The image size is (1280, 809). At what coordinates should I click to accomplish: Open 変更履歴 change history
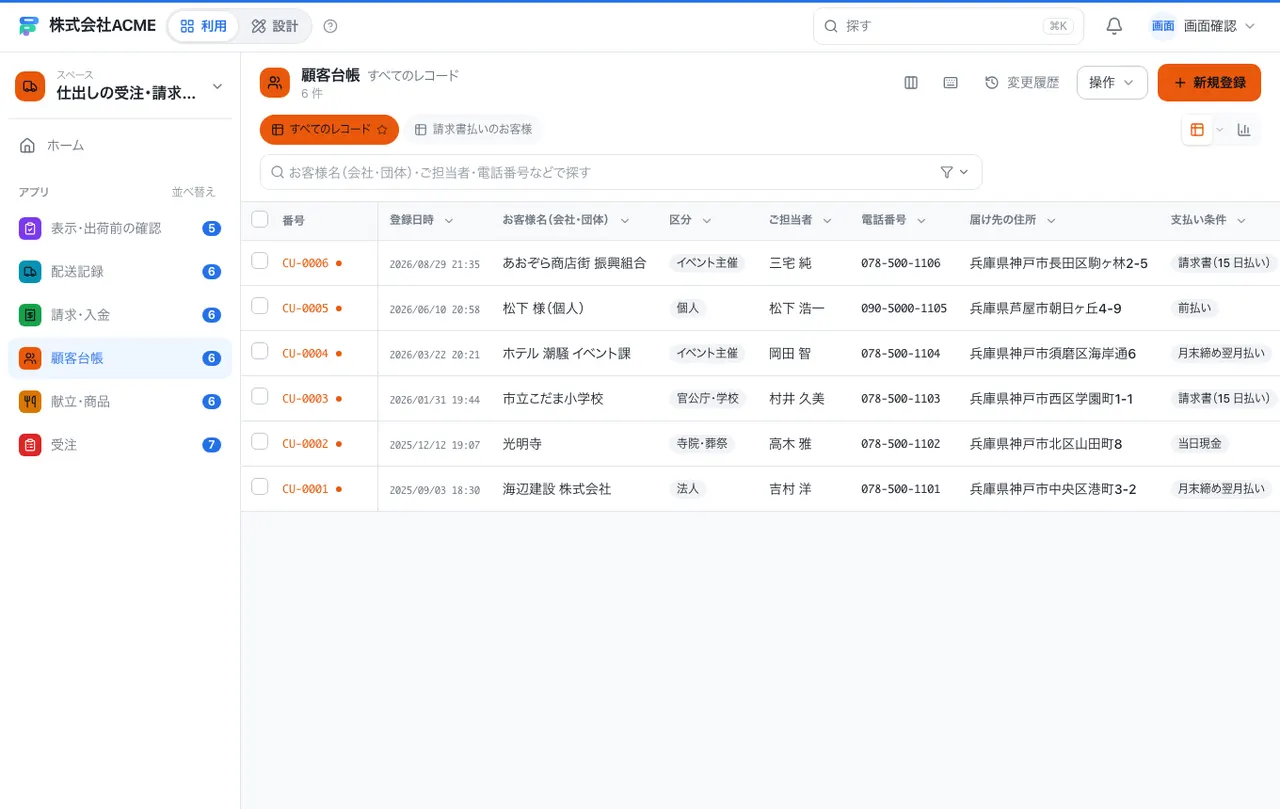click(x=1022, y=83)
